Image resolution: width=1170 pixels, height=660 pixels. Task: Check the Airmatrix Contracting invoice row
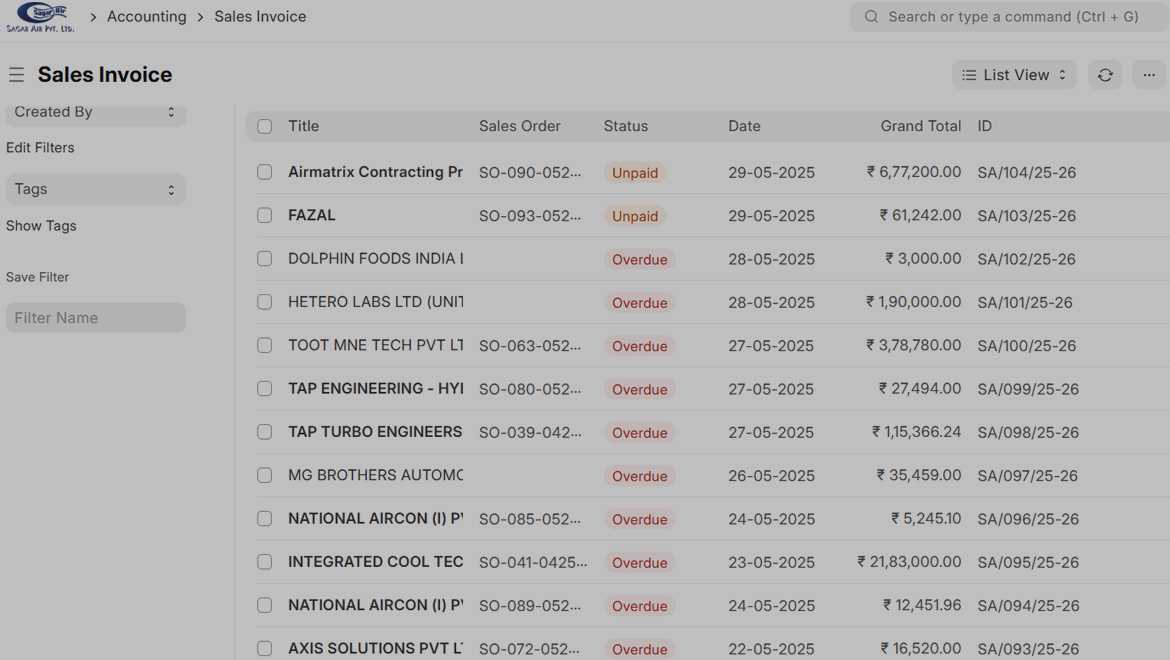[x=264, y=172]
